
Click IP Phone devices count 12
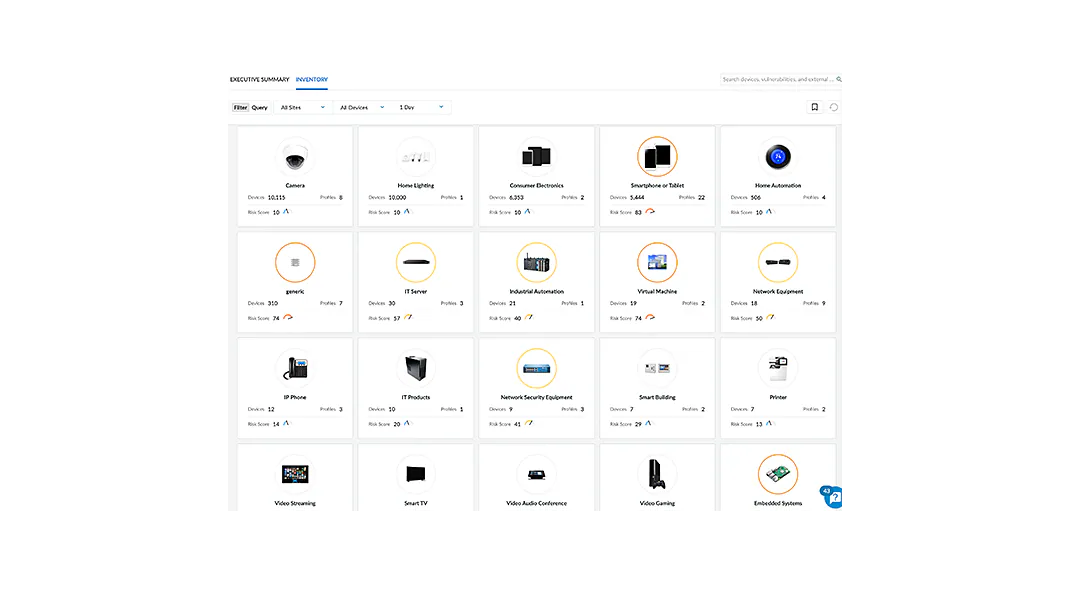(x=271, y=409)
